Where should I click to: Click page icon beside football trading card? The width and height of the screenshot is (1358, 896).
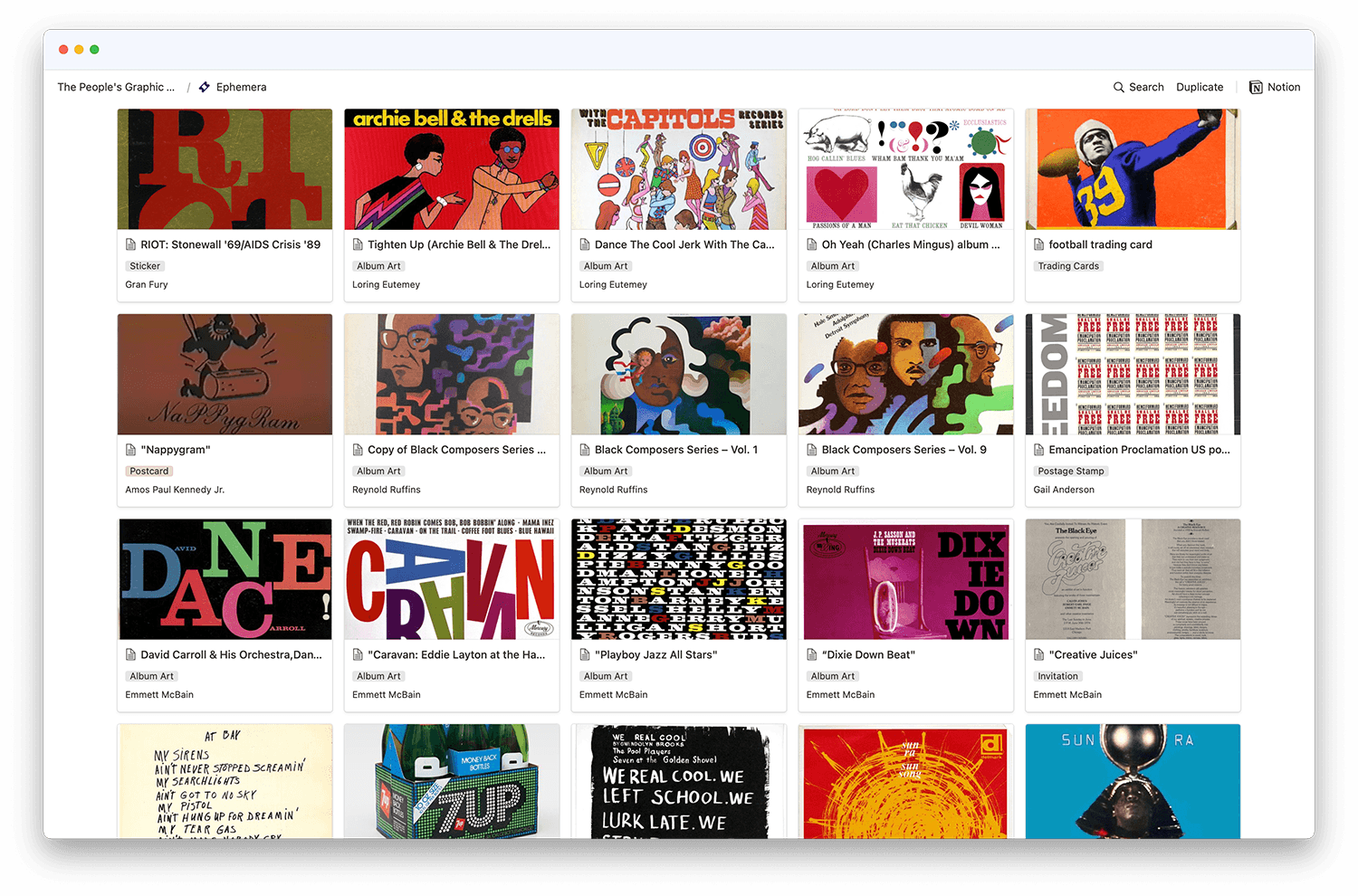1039,244
